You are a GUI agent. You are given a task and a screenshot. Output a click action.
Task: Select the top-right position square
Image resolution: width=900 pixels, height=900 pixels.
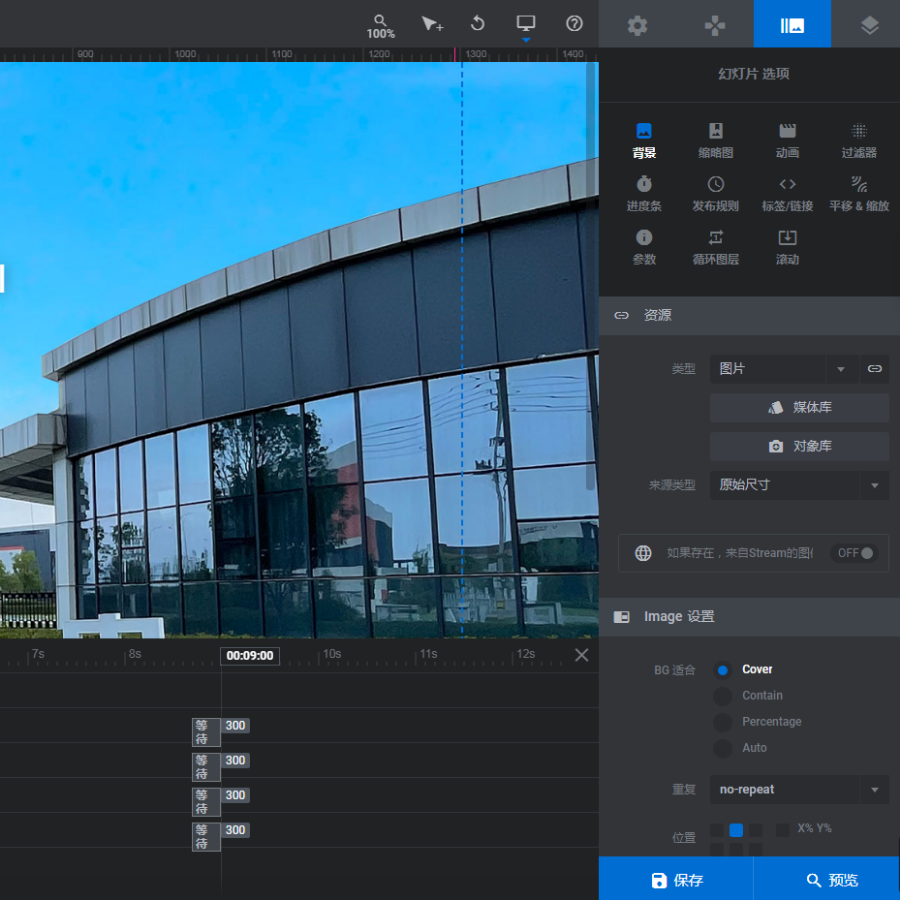tap(756, 830)
